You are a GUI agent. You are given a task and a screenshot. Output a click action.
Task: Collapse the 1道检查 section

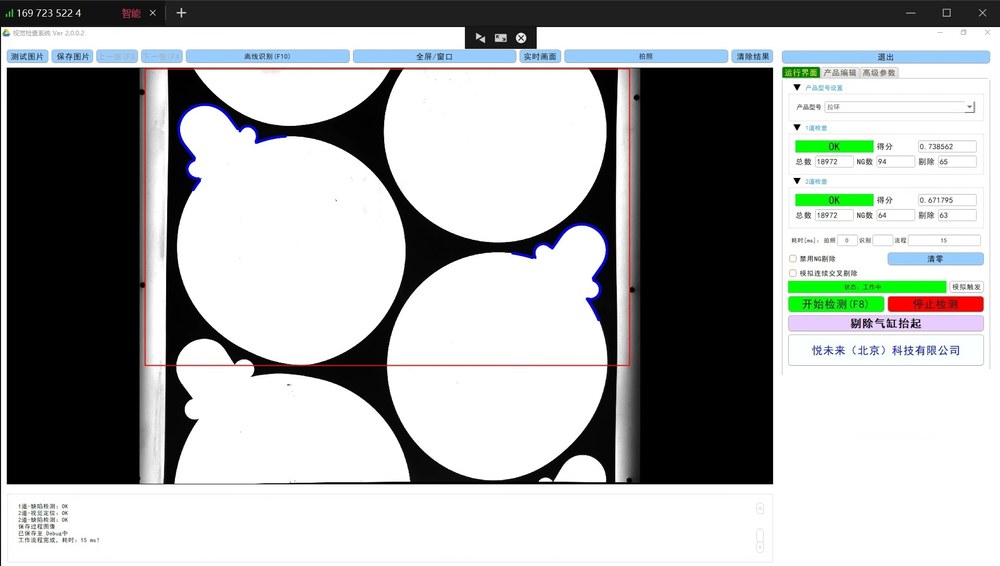coord(797,128)
